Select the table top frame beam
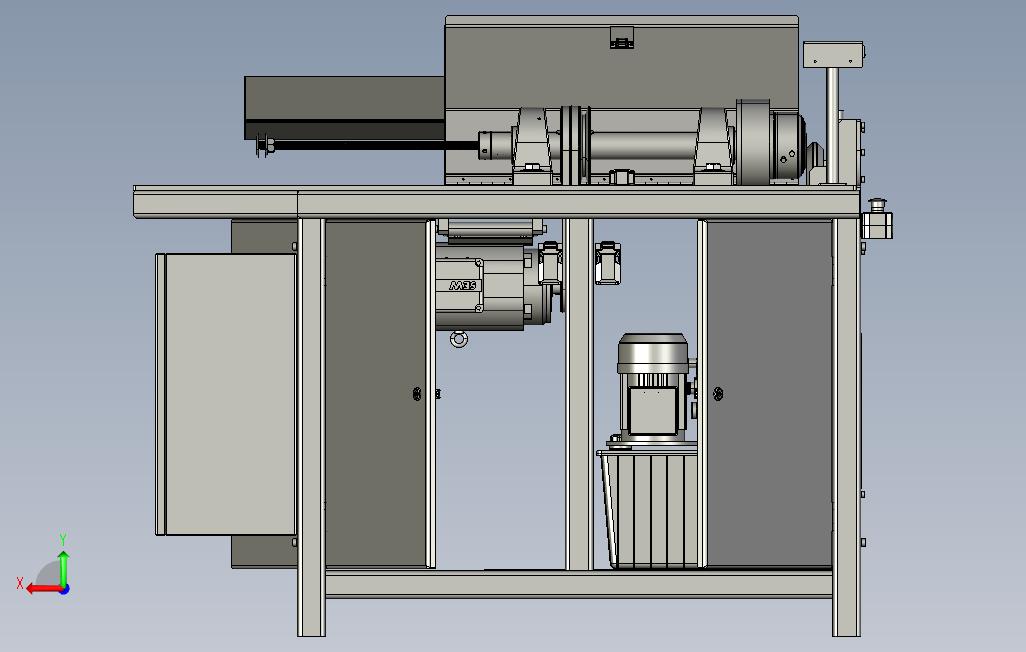The height and width of the screenshot is (652, 1026). tap(496, 202)
